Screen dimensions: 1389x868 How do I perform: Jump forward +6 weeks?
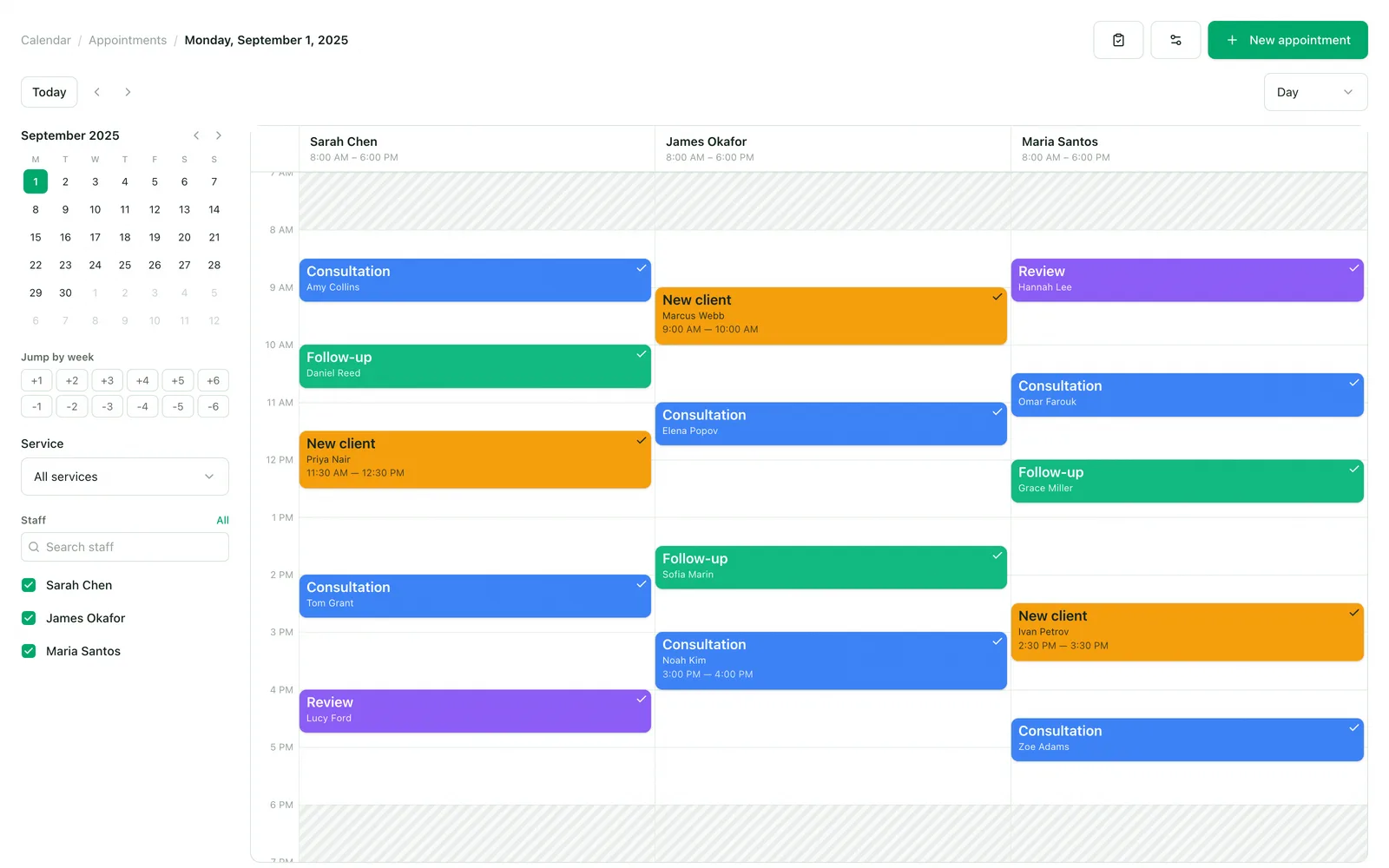pyautogui.click(x=214, y=380)
